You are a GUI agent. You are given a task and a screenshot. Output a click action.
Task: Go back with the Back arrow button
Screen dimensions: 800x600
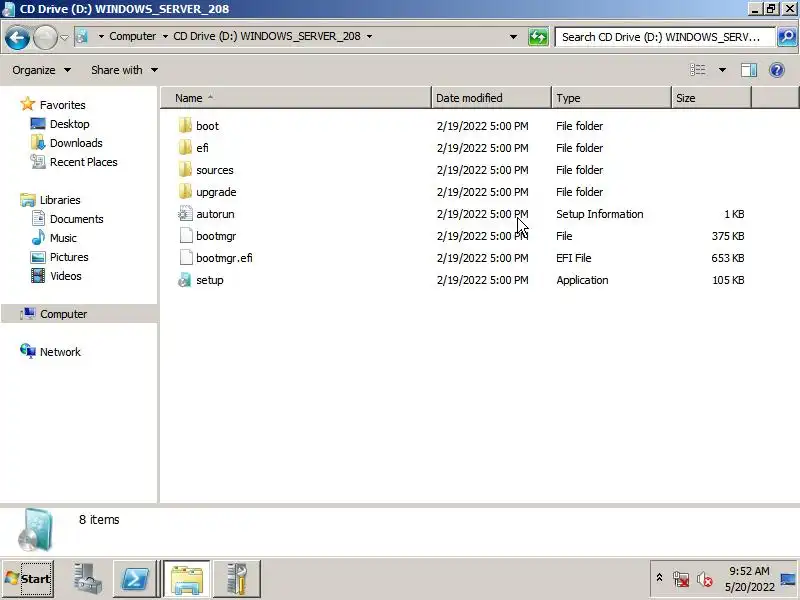tap(17, 37)
